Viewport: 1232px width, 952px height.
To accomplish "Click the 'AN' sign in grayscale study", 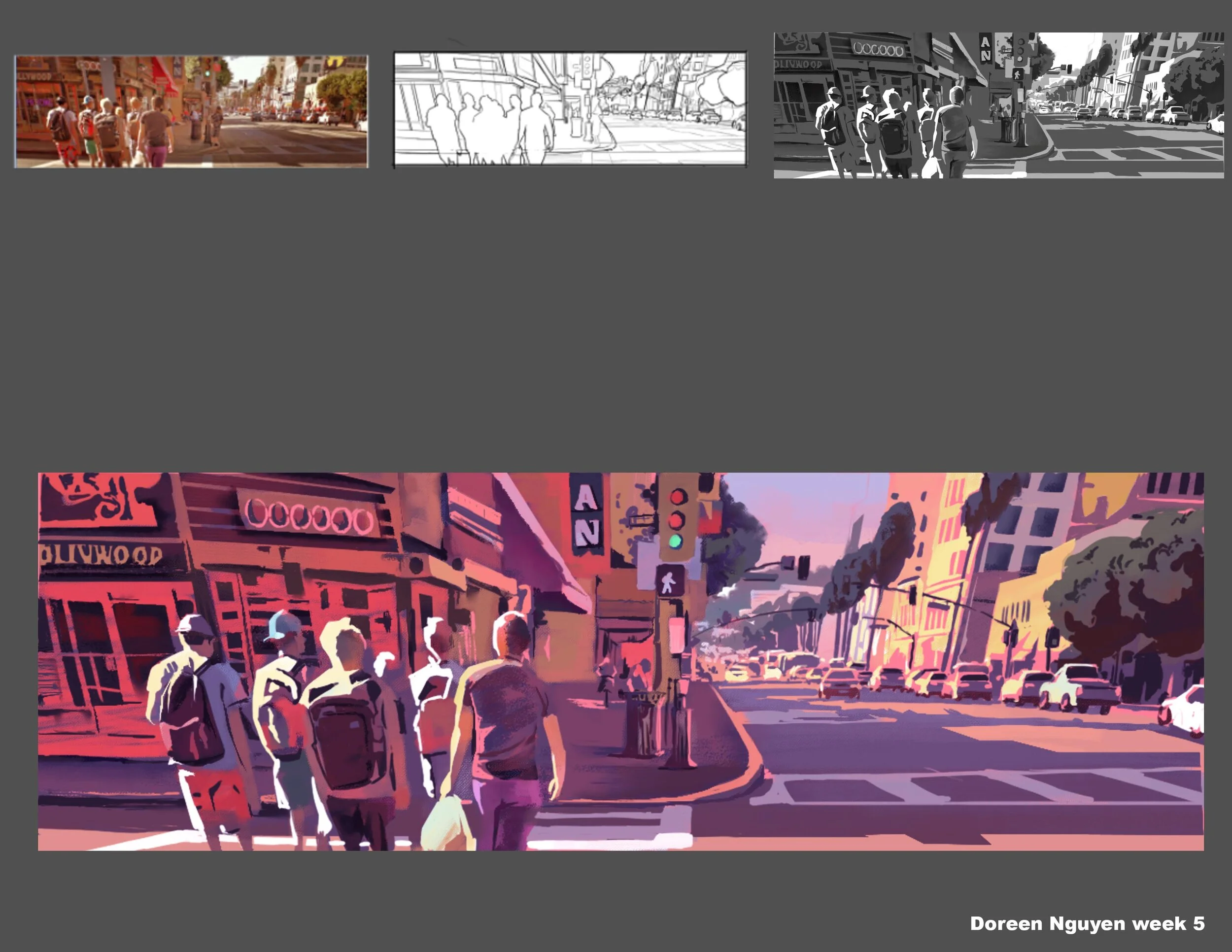I will tap(985, 48).
